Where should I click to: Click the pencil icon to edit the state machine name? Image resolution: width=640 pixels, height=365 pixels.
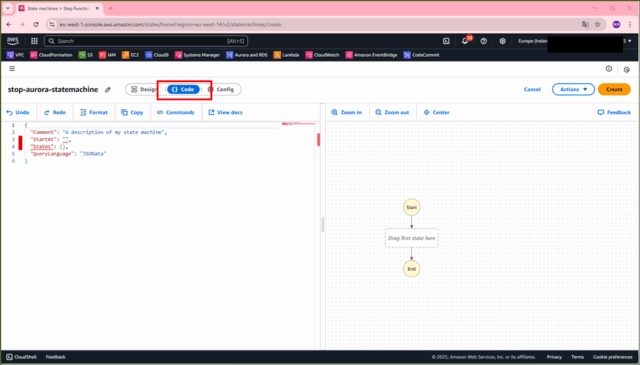(x=108, y=89)
